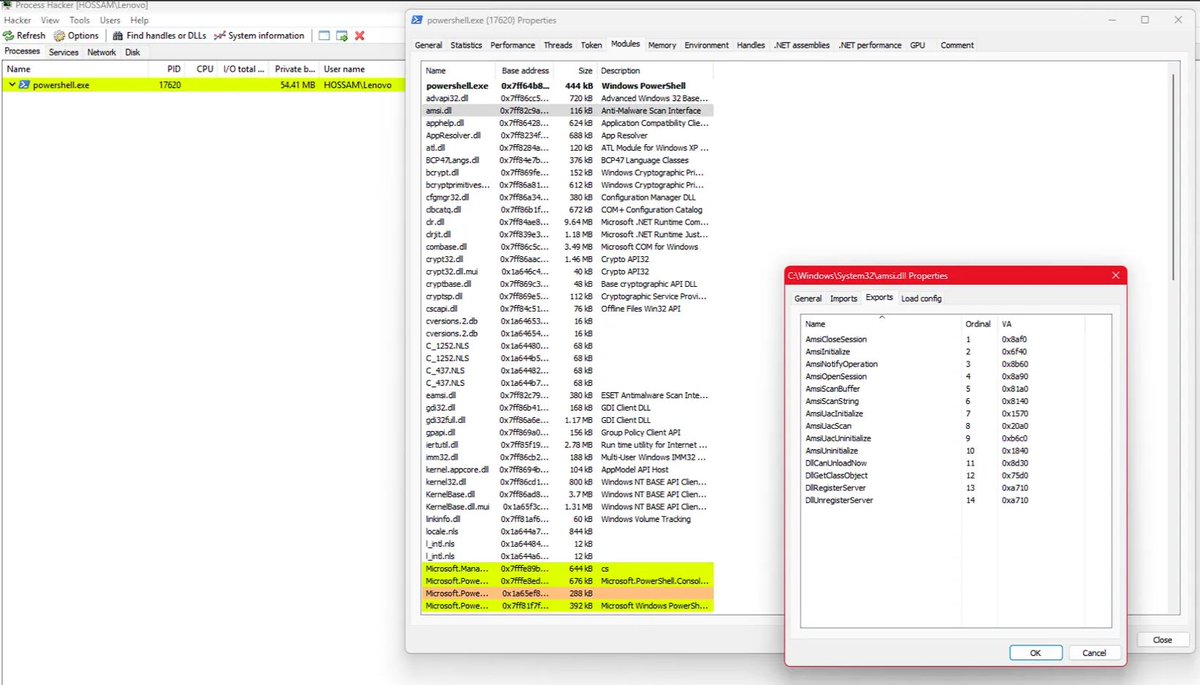This screenshot has width=1200, height=685.
Task: Click the Find window and thread icon
Action: pyautogui.click(x=342, y=36)
